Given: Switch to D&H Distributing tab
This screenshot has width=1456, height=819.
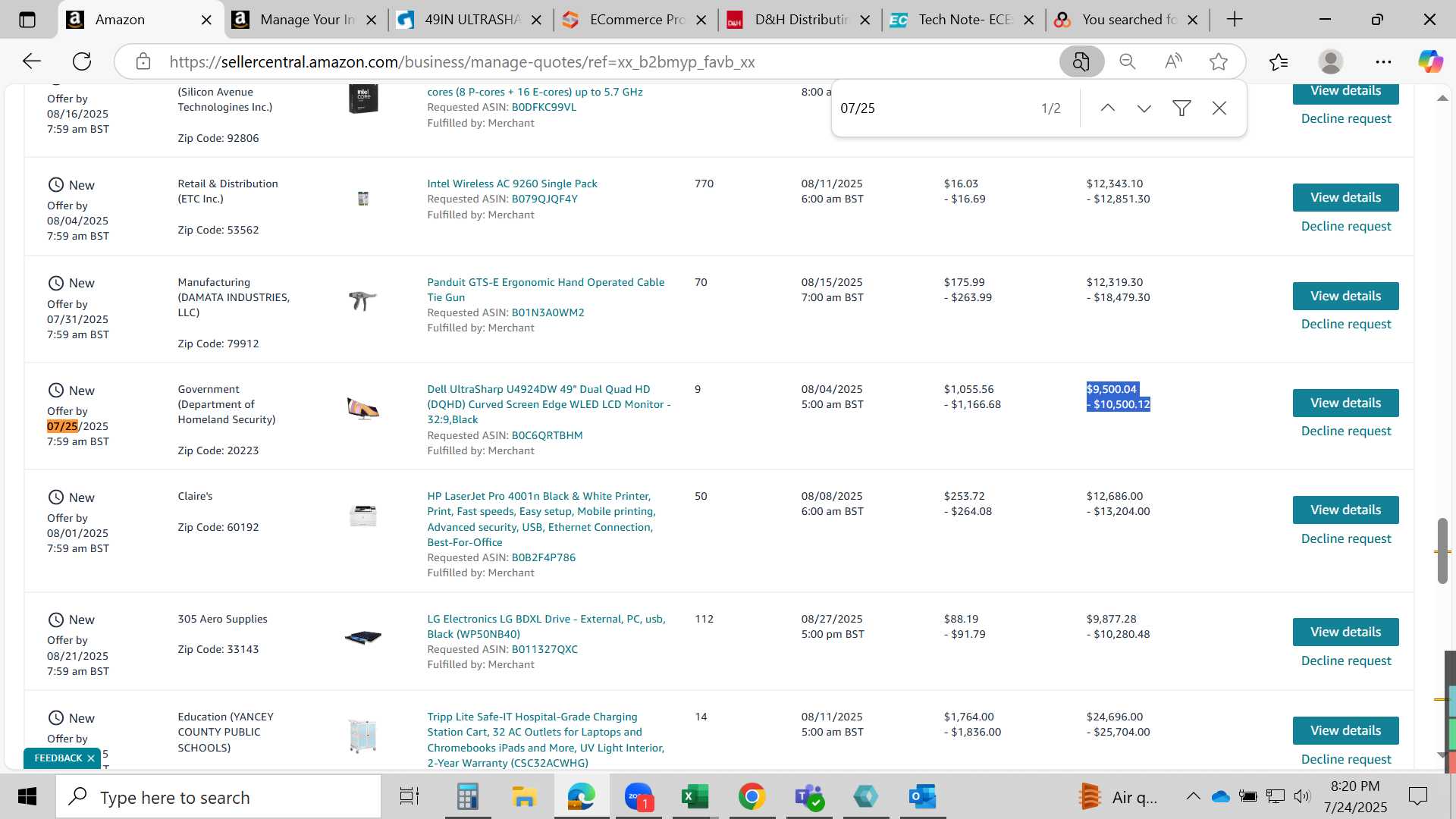Looking at the screenshot, I should tap(800, 20).
